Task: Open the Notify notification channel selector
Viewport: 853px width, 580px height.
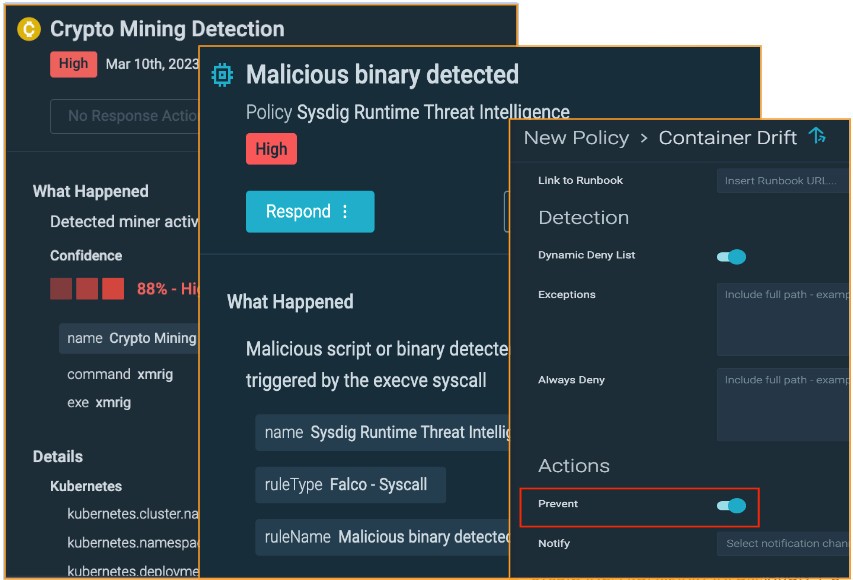Action: [783, 544]
